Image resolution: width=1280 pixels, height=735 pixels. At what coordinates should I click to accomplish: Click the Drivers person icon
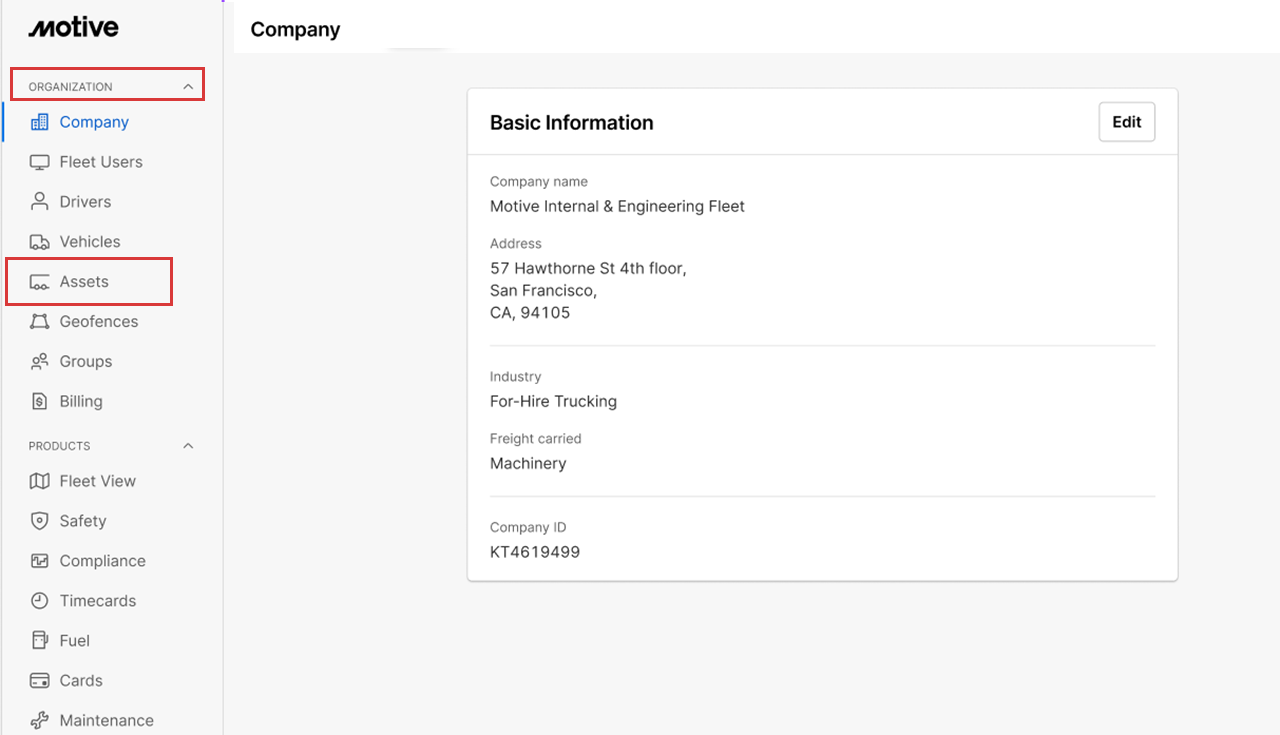point(39,202)
